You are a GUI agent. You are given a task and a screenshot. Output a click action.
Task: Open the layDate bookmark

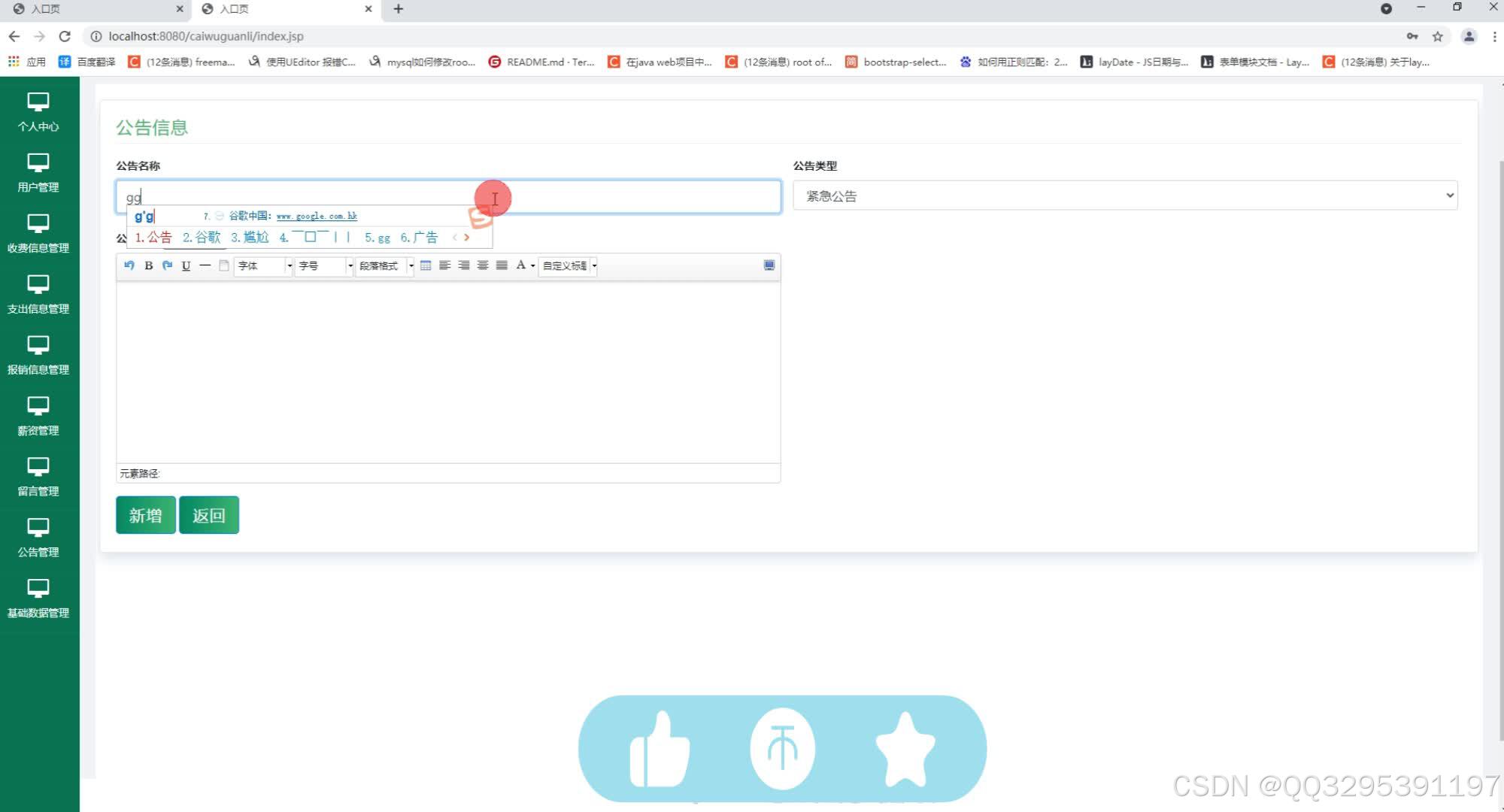[1134, 62]
